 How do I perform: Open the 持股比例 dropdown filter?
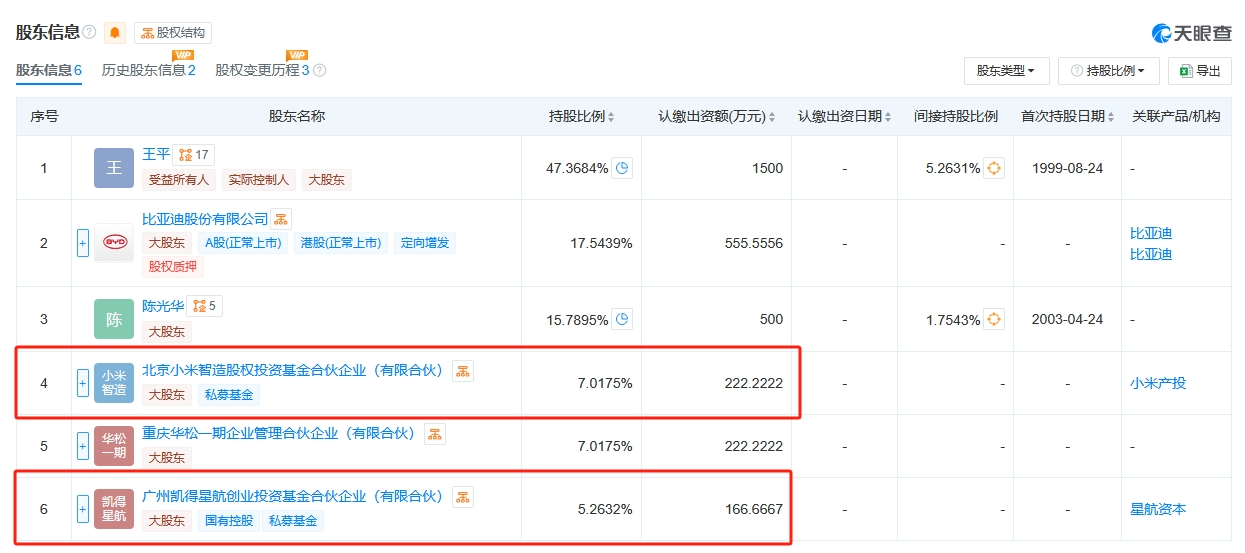coord(1108,71)
